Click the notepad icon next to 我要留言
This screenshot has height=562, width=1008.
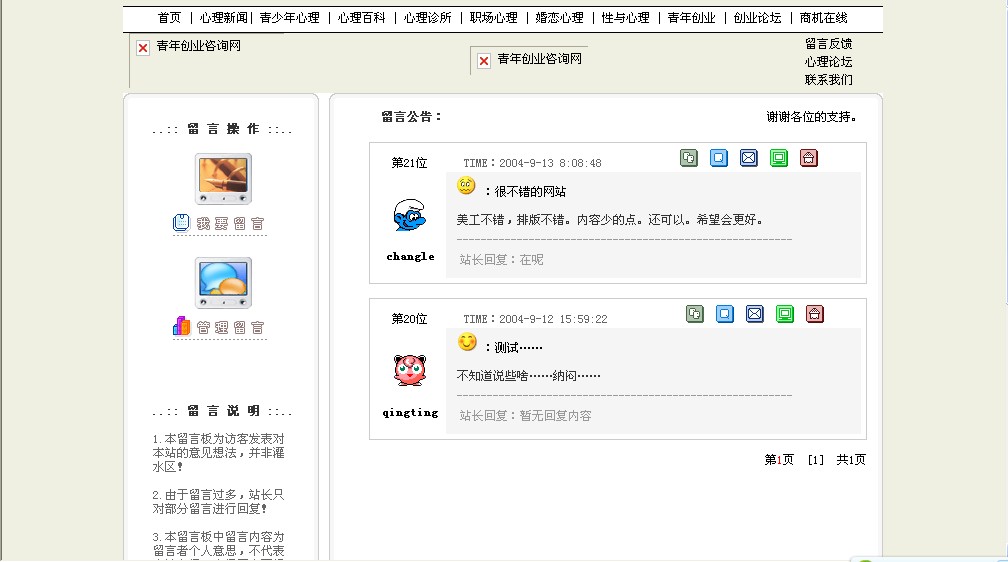[181, 222]
